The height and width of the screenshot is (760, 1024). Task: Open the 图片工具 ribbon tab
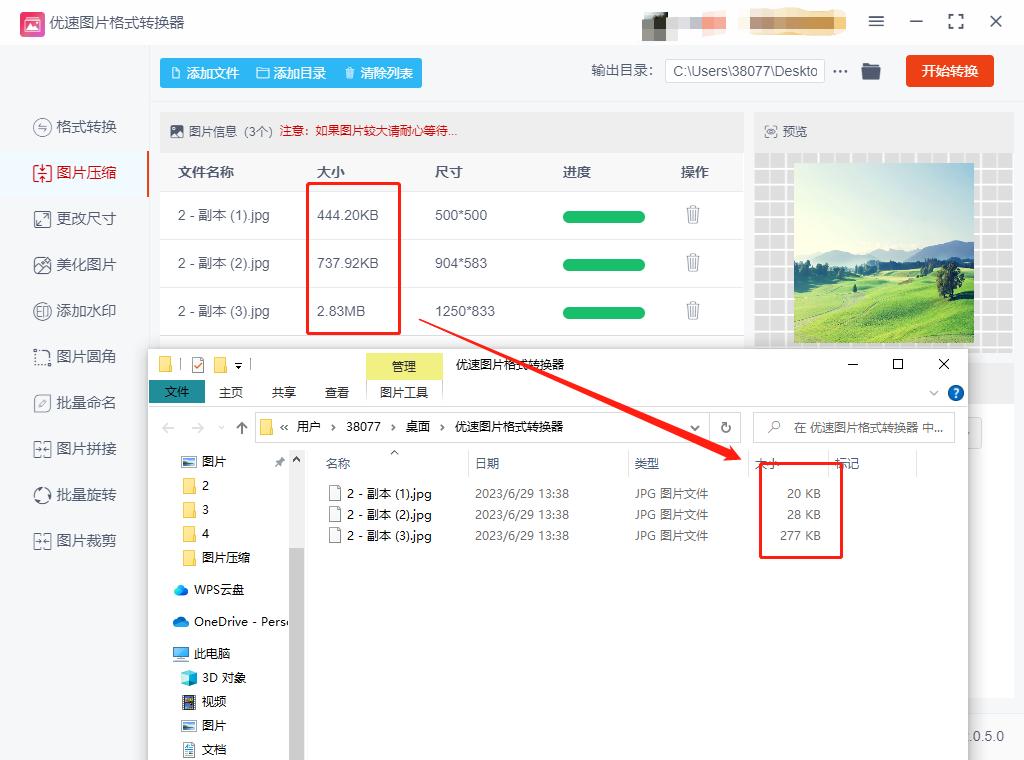[405, 392]
